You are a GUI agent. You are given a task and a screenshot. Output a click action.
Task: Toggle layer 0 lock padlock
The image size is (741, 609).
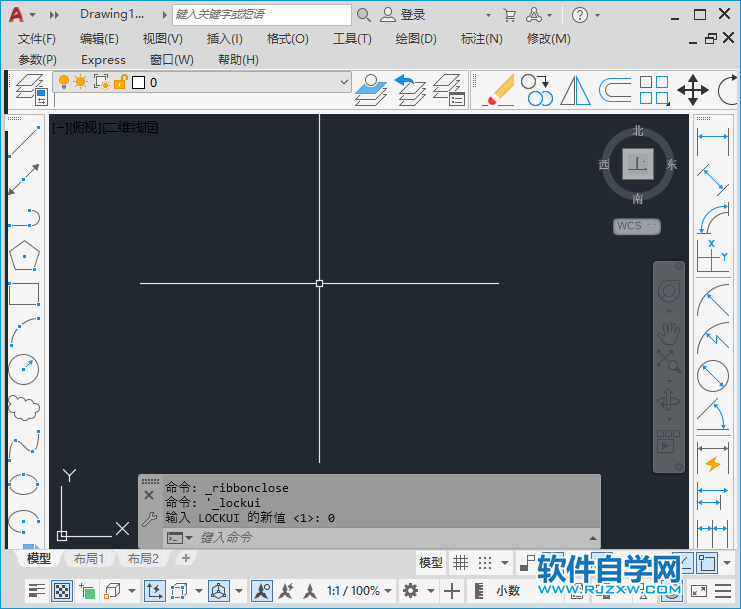coord(121,82)
